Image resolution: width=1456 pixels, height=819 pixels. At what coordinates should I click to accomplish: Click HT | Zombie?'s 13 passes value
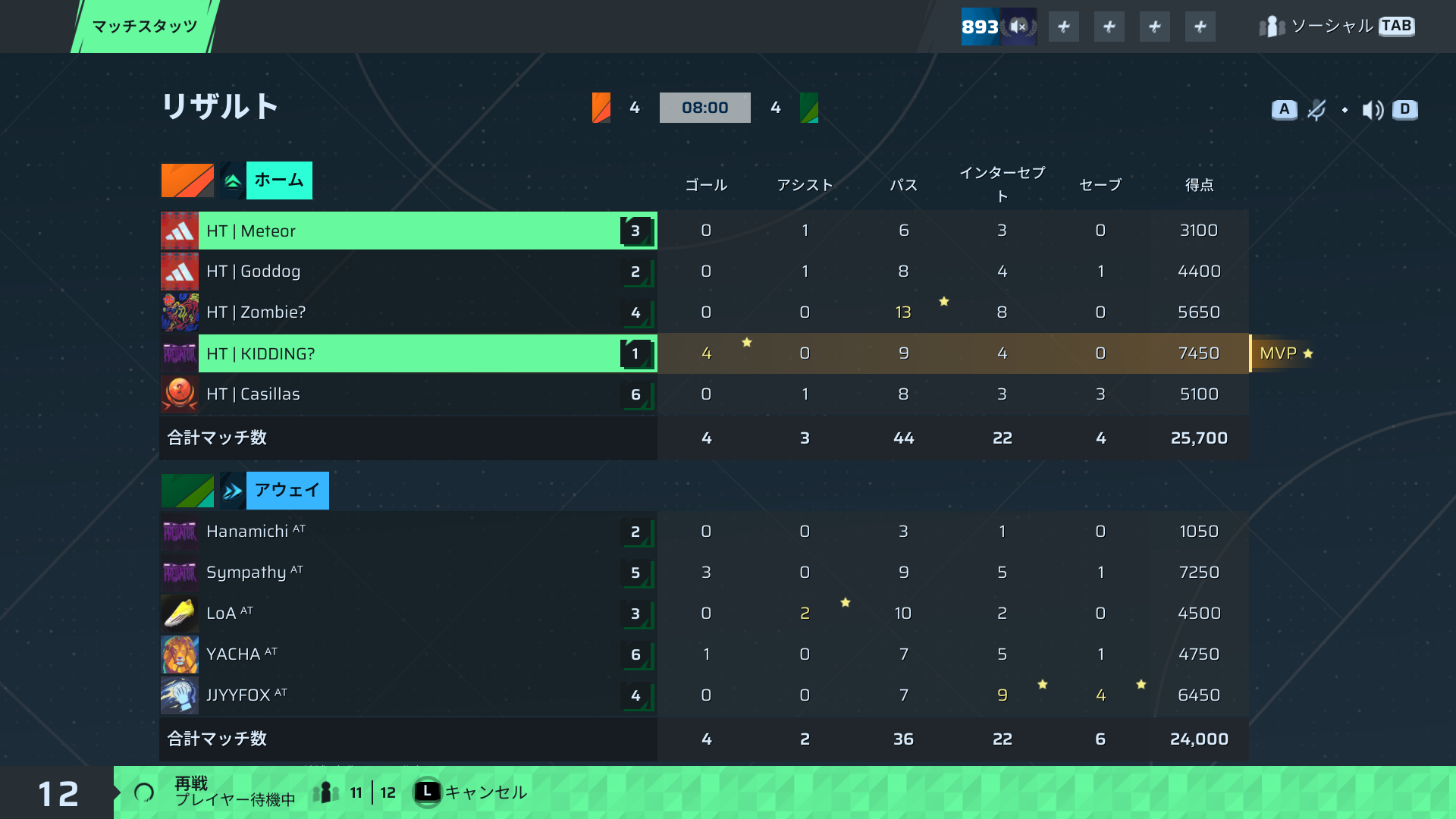pyautogui.click(x=903, y=312)
